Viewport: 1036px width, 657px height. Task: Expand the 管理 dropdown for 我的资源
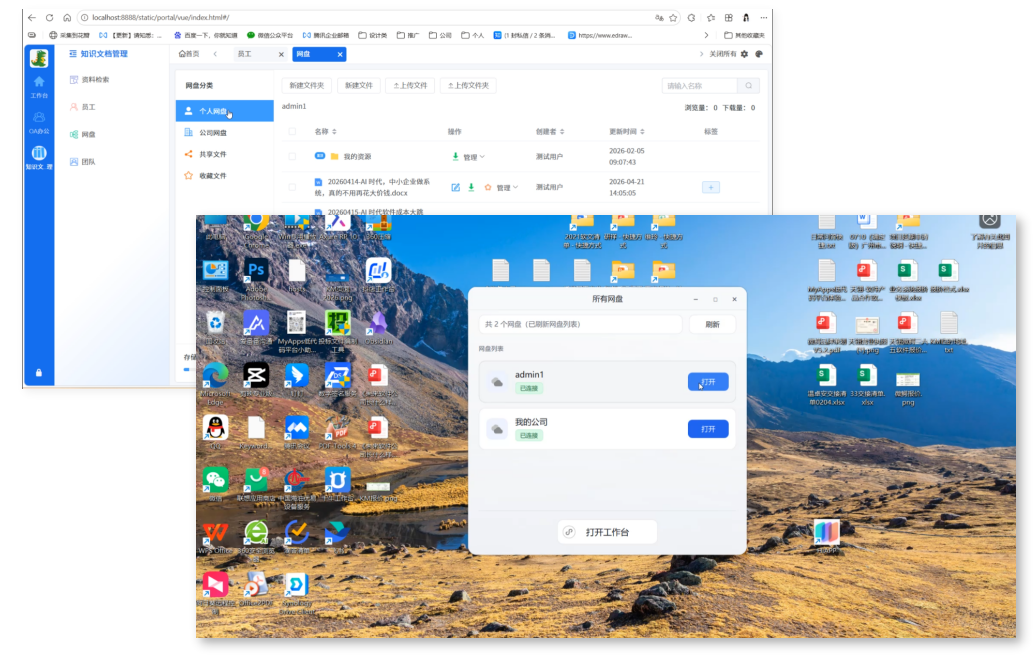point(474,157)
